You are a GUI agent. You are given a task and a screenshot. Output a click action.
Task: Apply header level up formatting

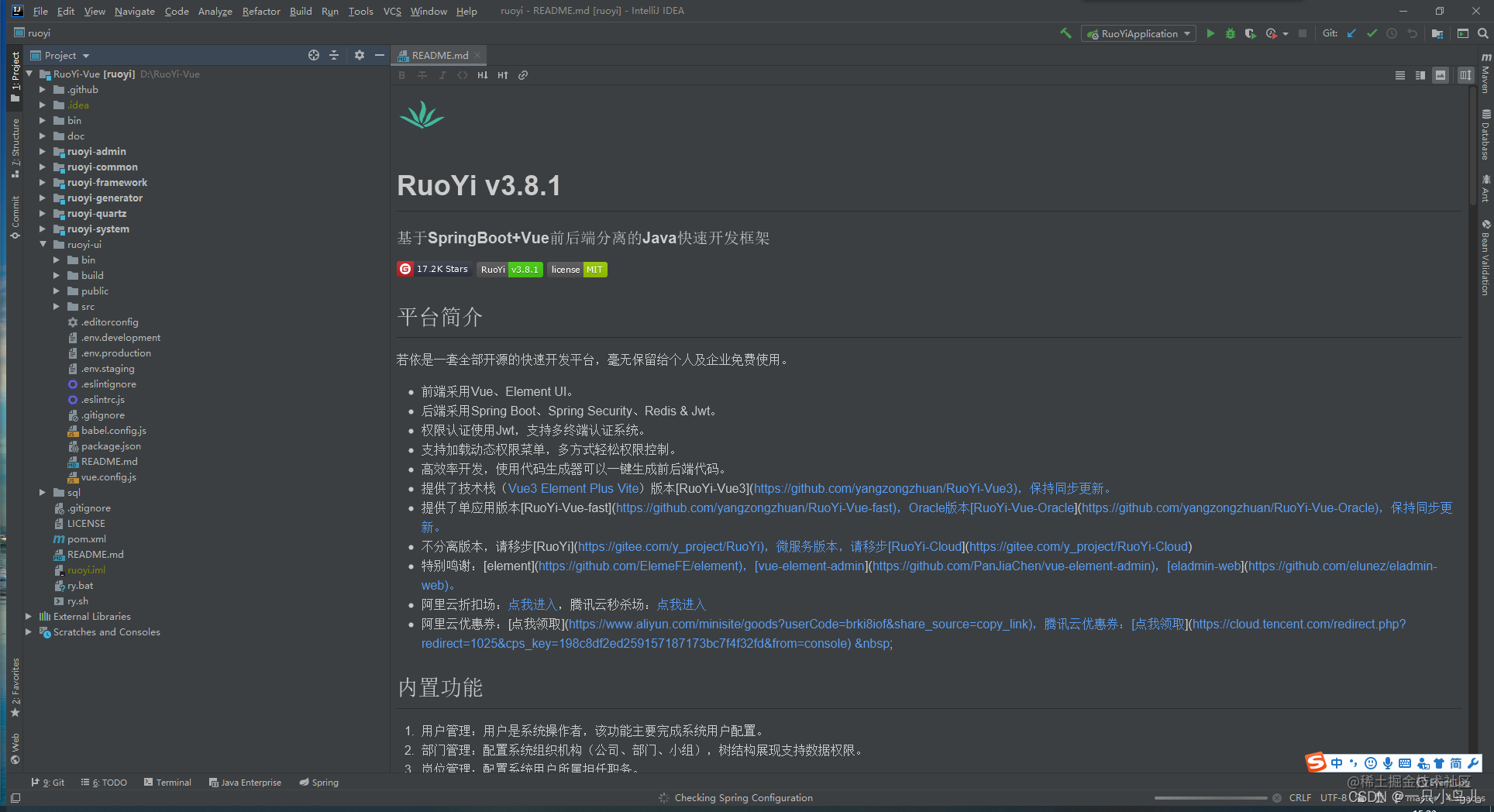coord(503,75)
